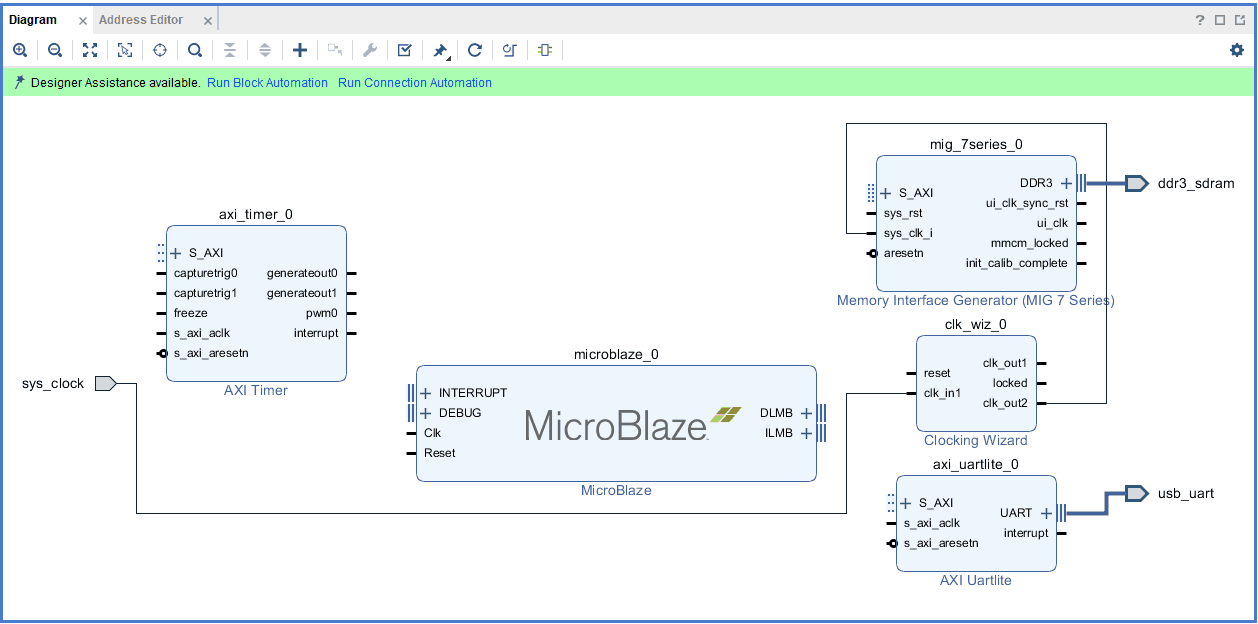Select the MicroBlaze block in the diagram
Viewport: 1258px width, 624px height.
tap(616, 425)
